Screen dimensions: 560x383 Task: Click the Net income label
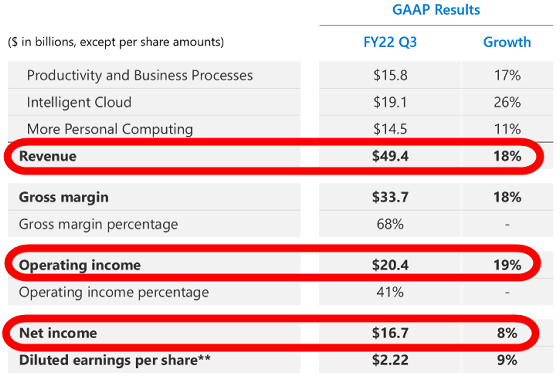pos(58,333)
